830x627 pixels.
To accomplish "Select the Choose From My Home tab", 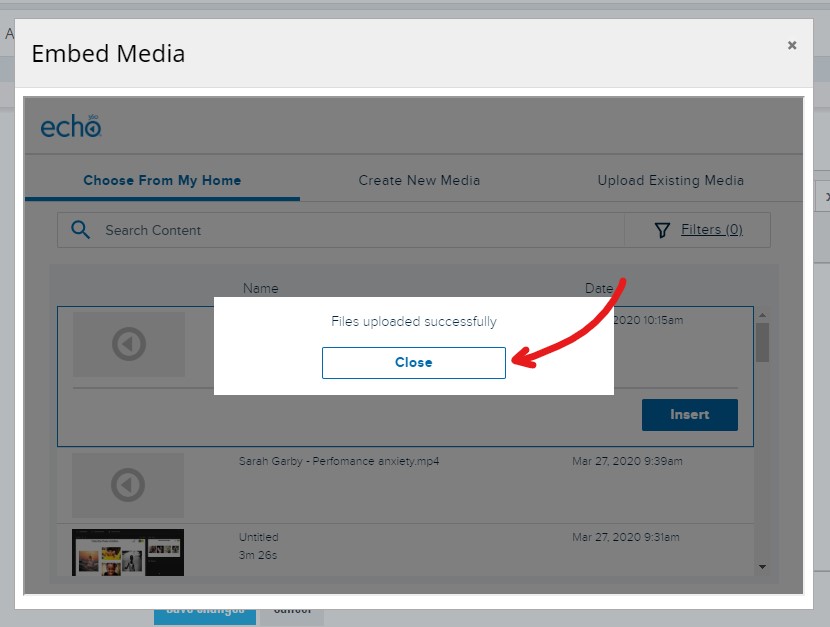I will [x=162, y=180].
